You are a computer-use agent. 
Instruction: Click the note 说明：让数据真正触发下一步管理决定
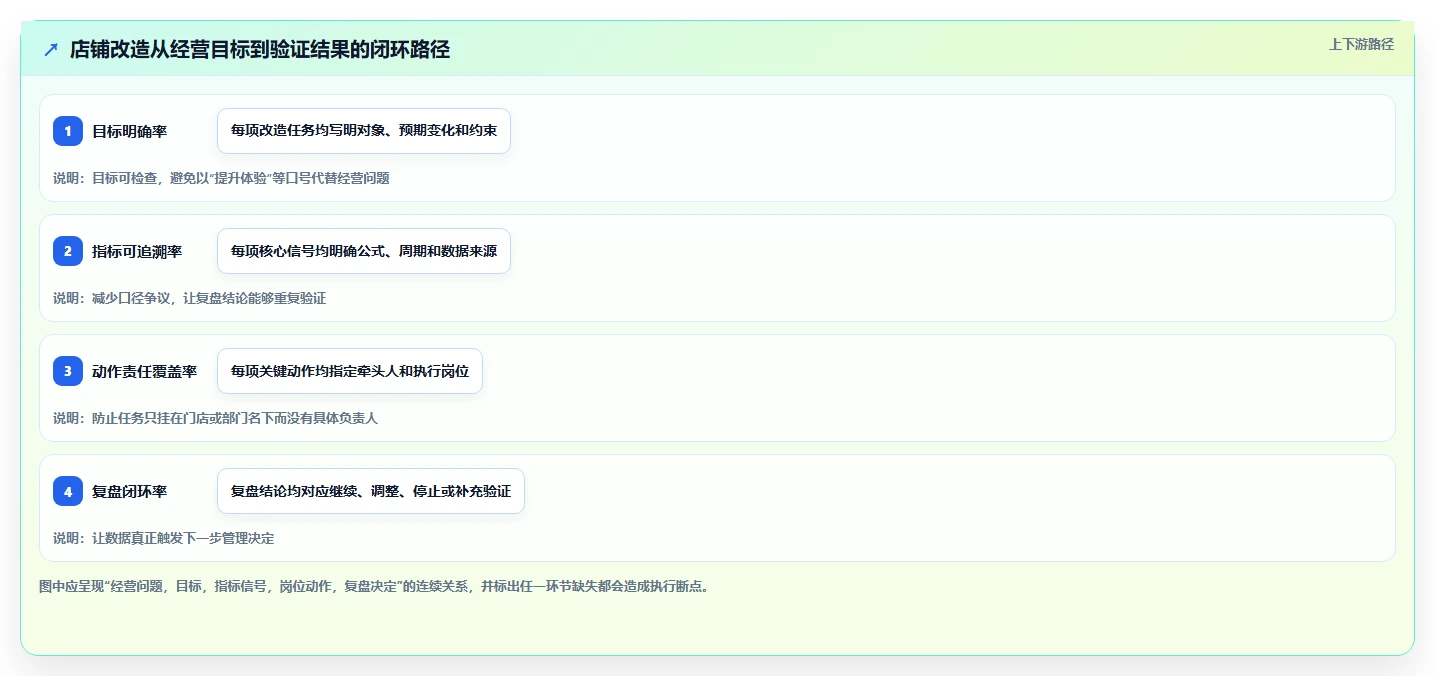tap(163, 538)
